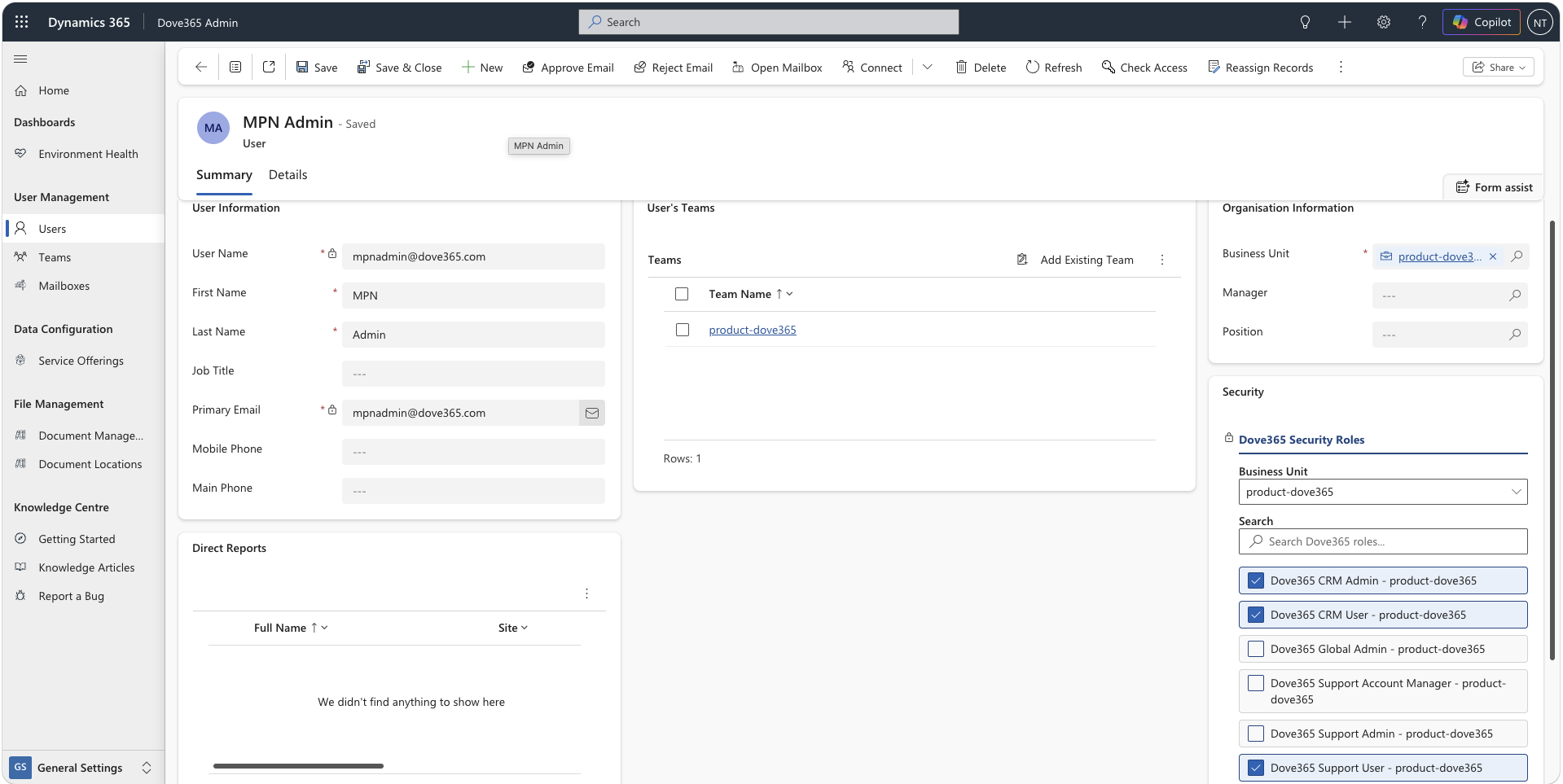Open the security Business Unit dropdown
This screenshot has width=1563, height=784.
[x=1383, y=492]
